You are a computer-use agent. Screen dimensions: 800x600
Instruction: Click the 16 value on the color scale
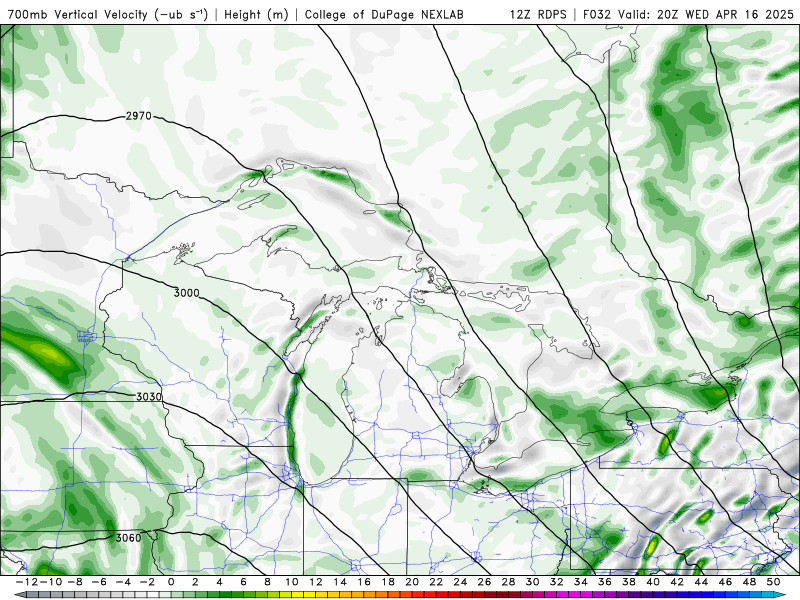click(364, 582)
